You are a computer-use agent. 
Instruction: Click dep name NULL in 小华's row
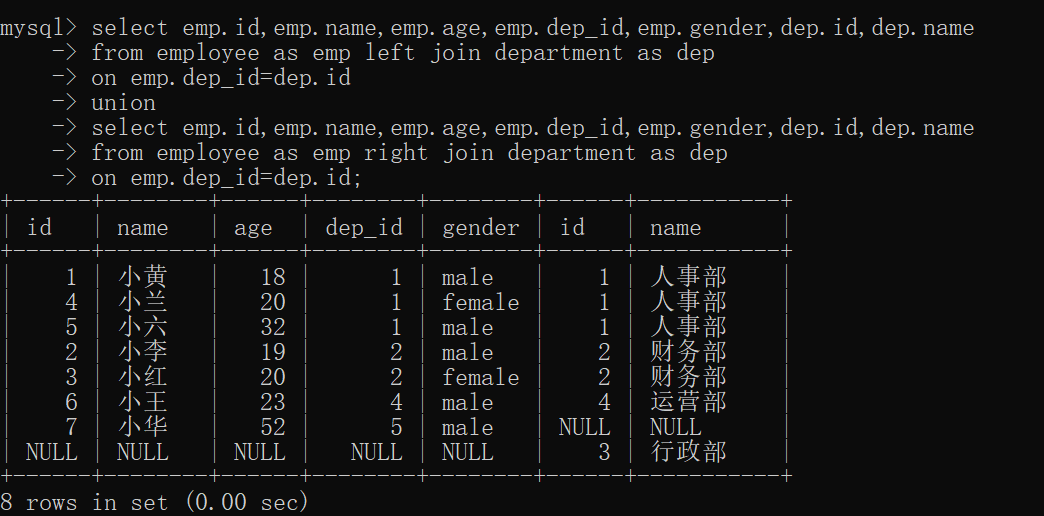[676, 427]
